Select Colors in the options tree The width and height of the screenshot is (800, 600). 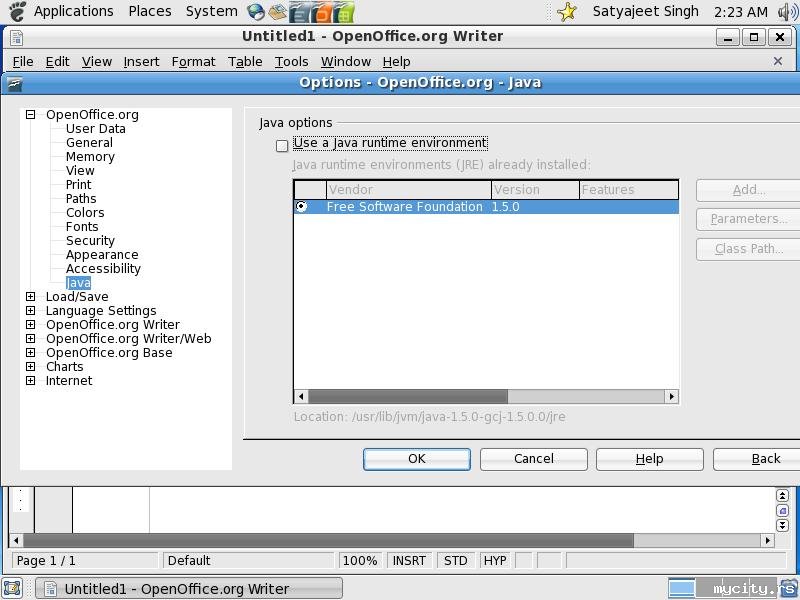tap(85, 213)
